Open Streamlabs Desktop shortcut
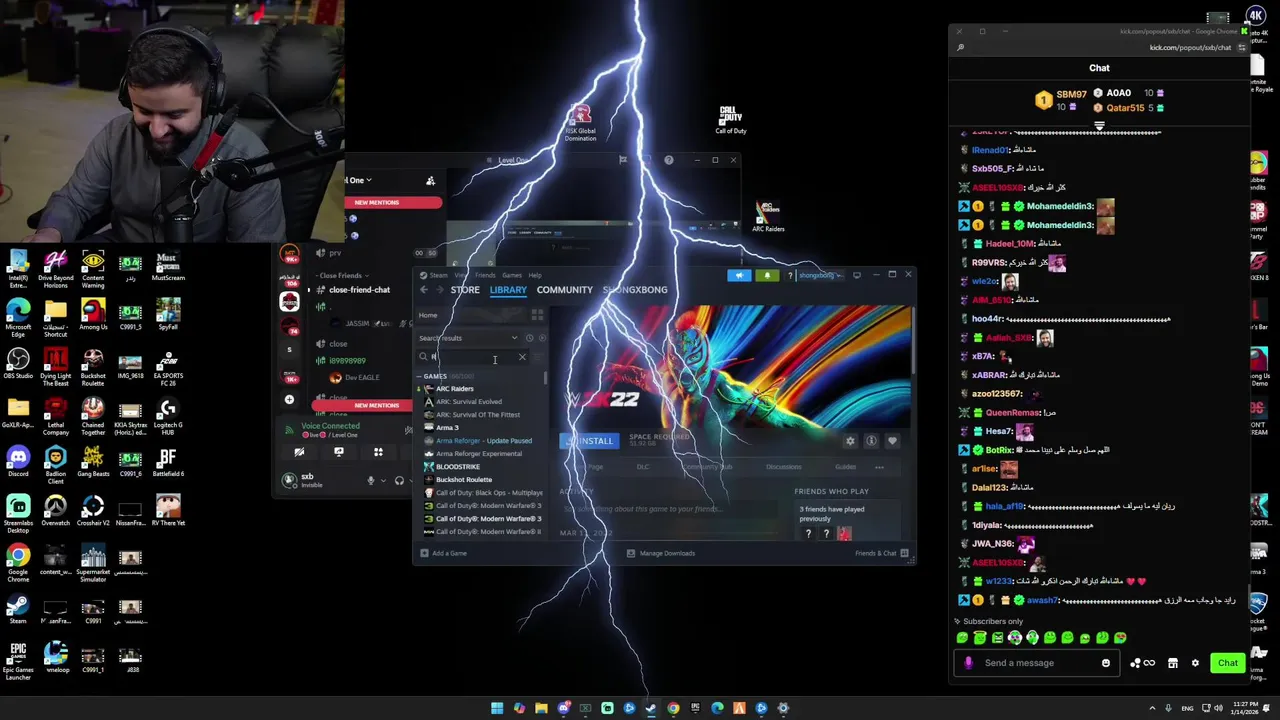Screen dimensions: 1280x720 point(18,514)
